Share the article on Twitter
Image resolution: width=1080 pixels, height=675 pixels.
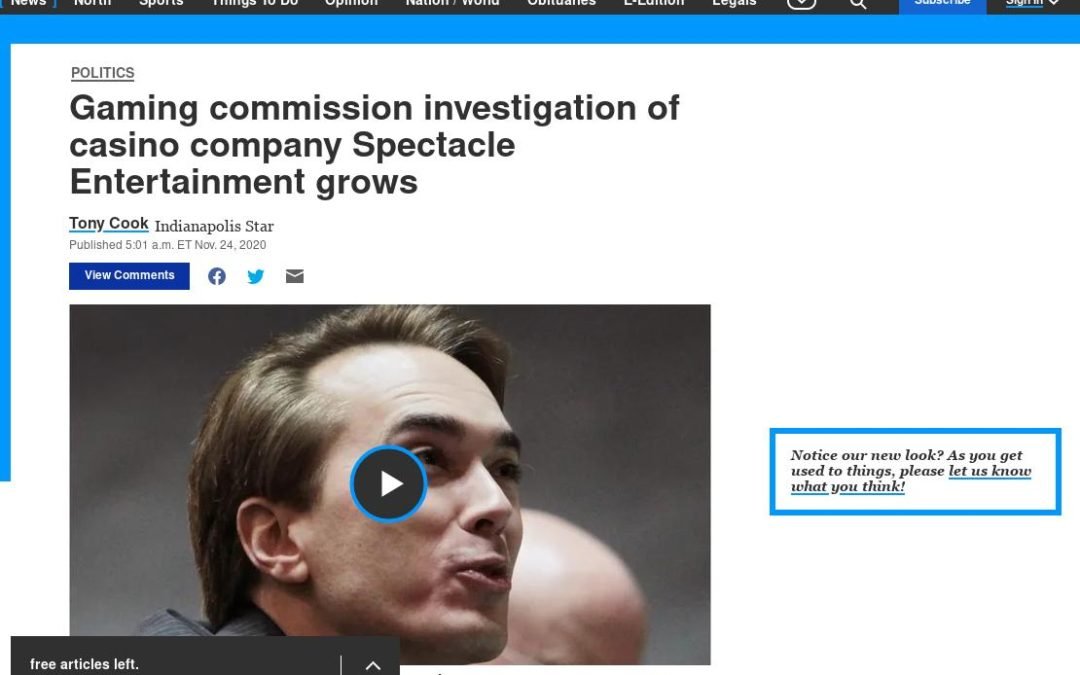pos(256,276)
